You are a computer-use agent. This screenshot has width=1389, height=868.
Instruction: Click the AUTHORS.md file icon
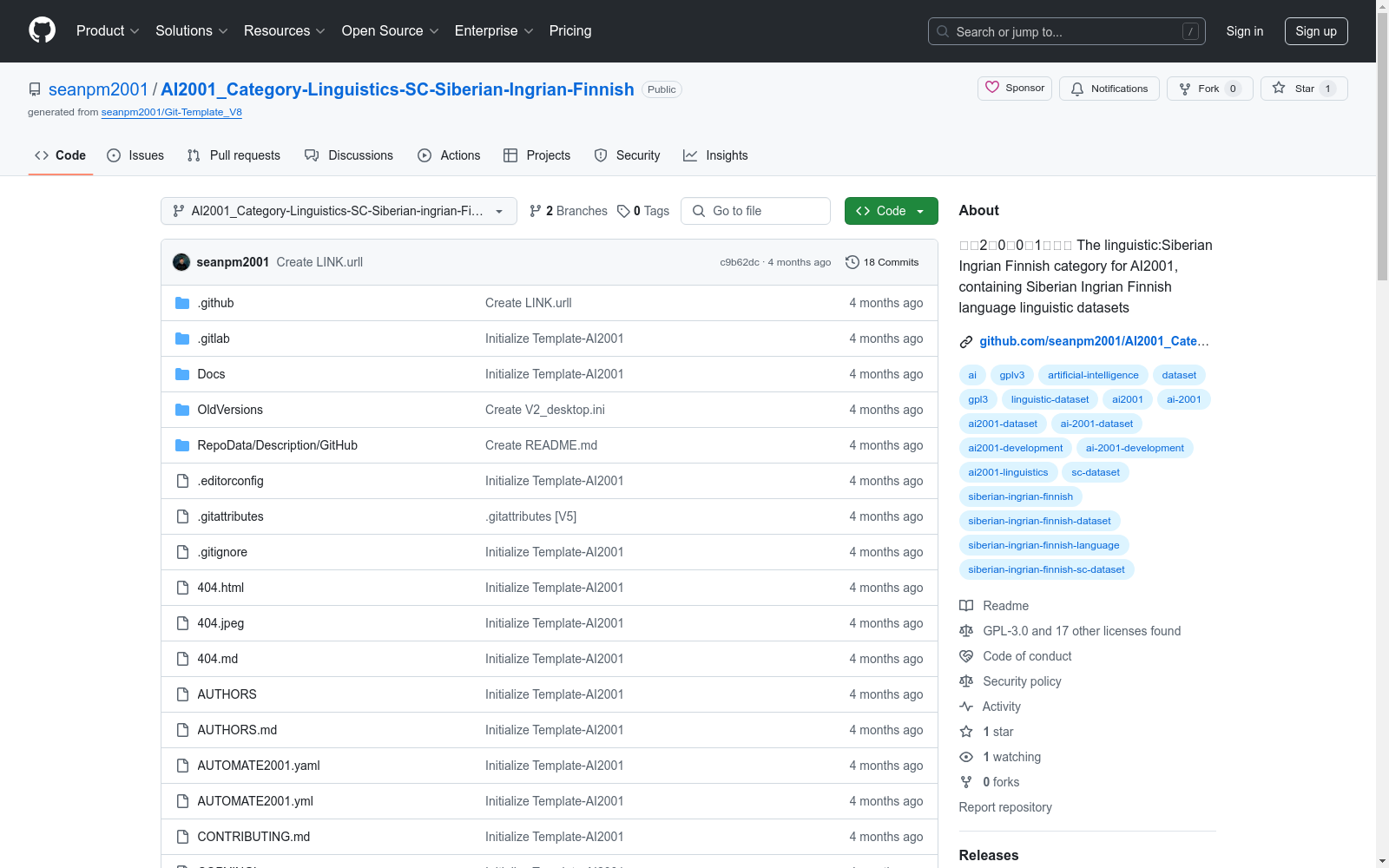[x=182, y=730]
